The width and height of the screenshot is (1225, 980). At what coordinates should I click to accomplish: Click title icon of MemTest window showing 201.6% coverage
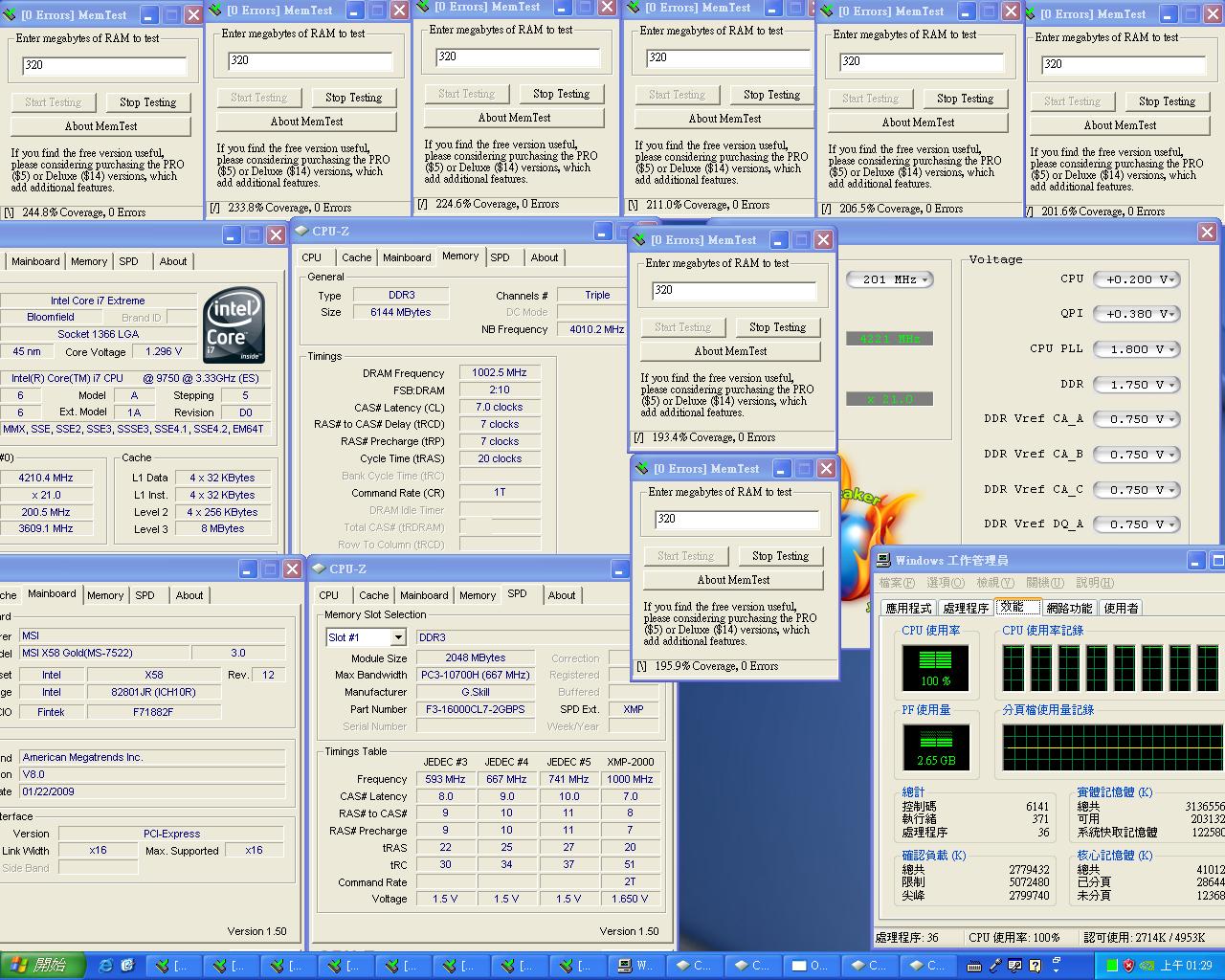coord(1030,13)
